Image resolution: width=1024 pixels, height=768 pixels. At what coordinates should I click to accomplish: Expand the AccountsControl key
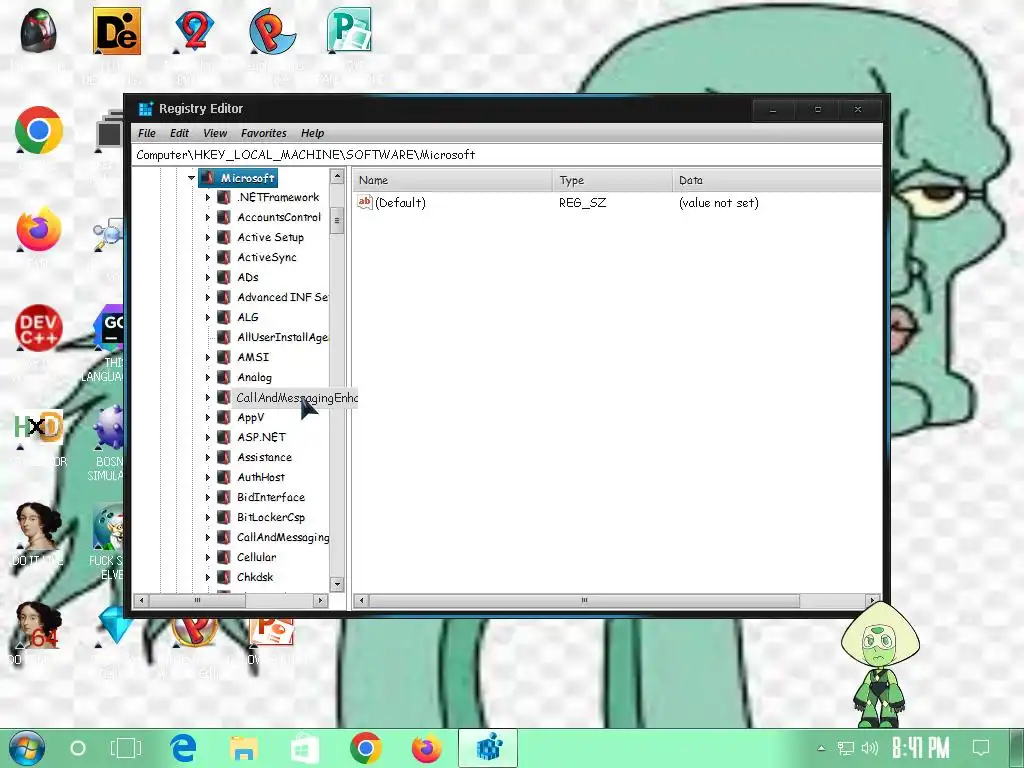point(208,217)
